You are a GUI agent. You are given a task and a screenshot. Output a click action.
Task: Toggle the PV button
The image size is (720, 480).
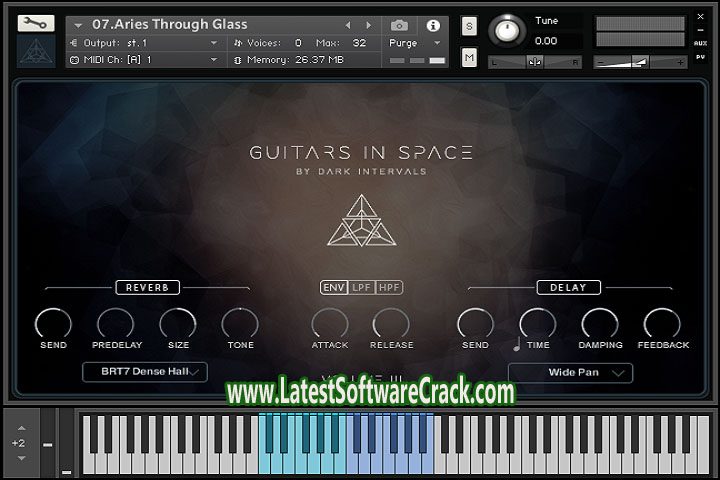(700, 57)
